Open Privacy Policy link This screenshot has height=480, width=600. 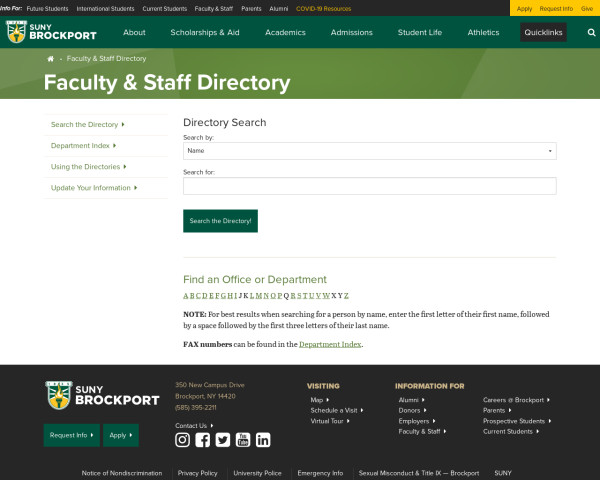[x=197, y=473]
